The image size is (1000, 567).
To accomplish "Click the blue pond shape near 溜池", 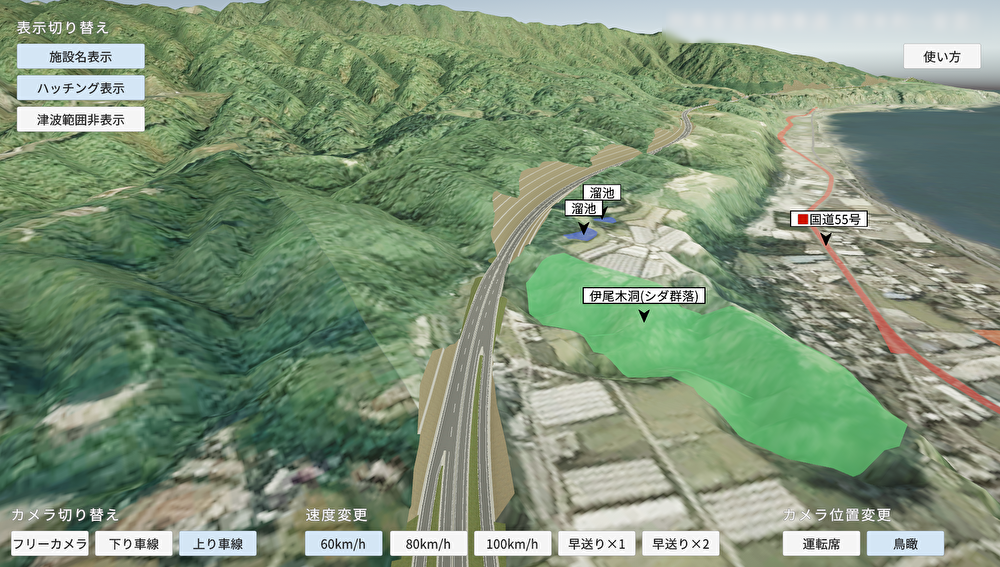I will pyautogui.click(x=579, y=235).
